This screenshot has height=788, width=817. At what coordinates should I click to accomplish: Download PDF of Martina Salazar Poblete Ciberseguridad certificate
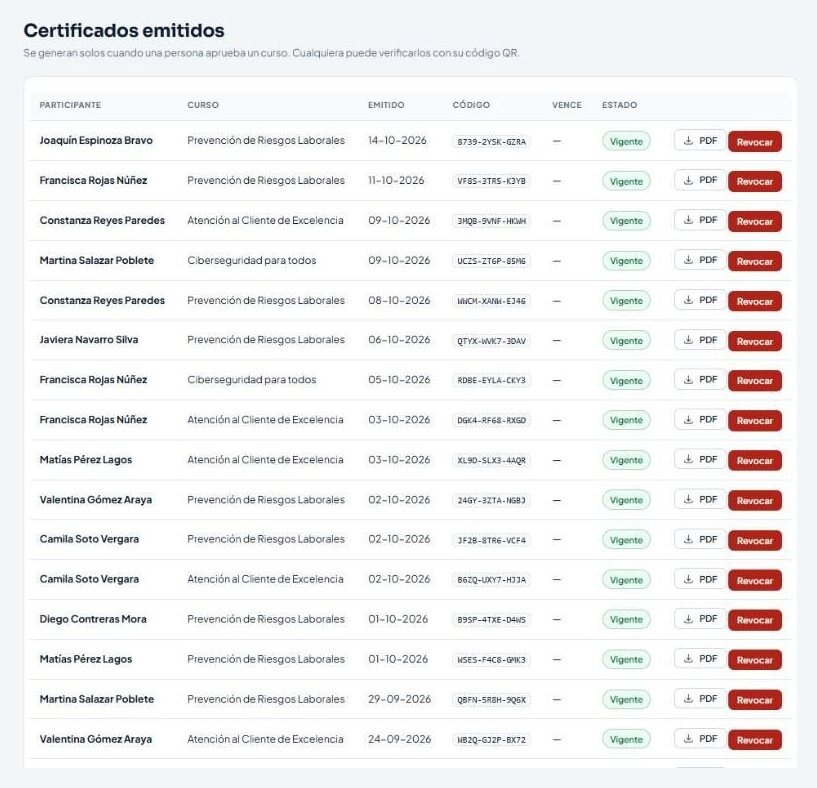700,260
